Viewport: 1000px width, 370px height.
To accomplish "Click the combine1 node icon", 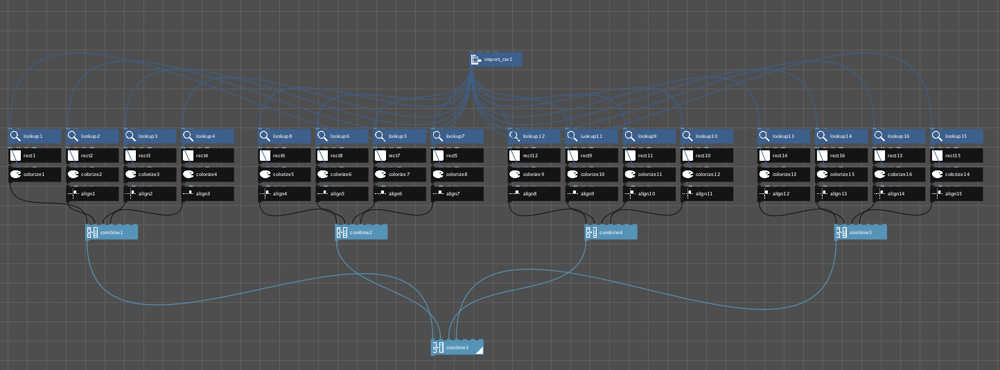I will (92, 233).
